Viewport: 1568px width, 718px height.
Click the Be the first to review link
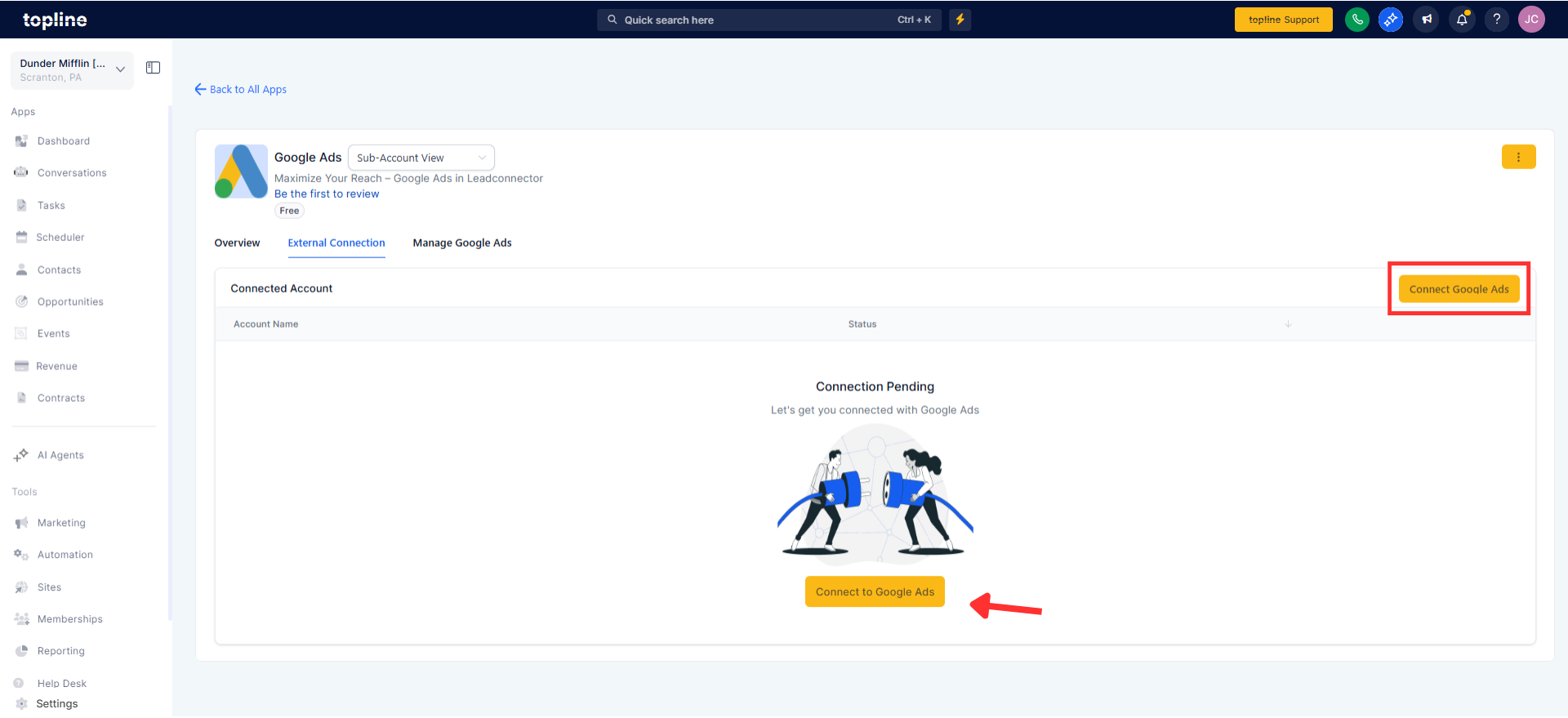(x=327, y=194)
